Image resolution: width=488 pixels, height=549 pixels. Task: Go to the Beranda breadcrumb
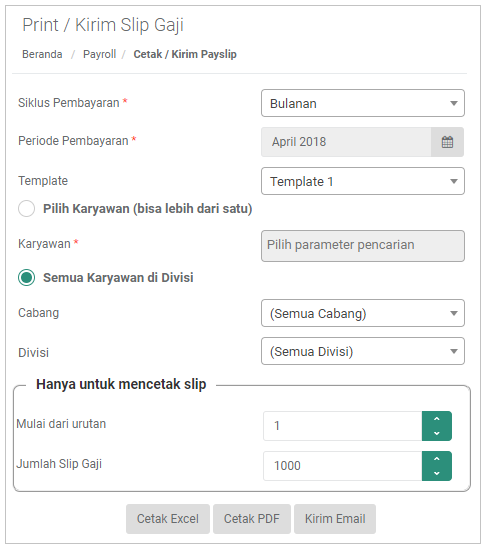[x=42, y=54]
